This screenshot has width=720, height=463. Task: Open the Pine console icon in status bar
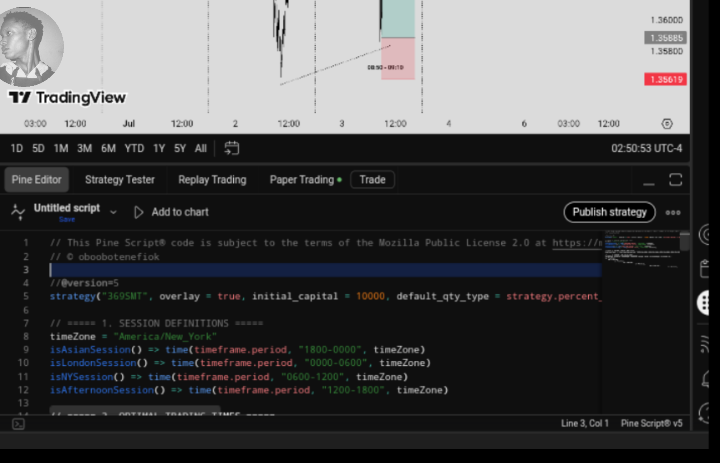18,424
